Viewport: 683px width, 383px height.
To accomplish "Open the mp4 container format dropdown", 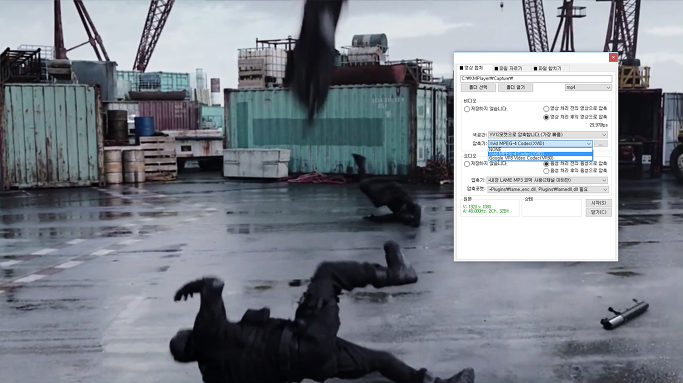I will 588,88.
